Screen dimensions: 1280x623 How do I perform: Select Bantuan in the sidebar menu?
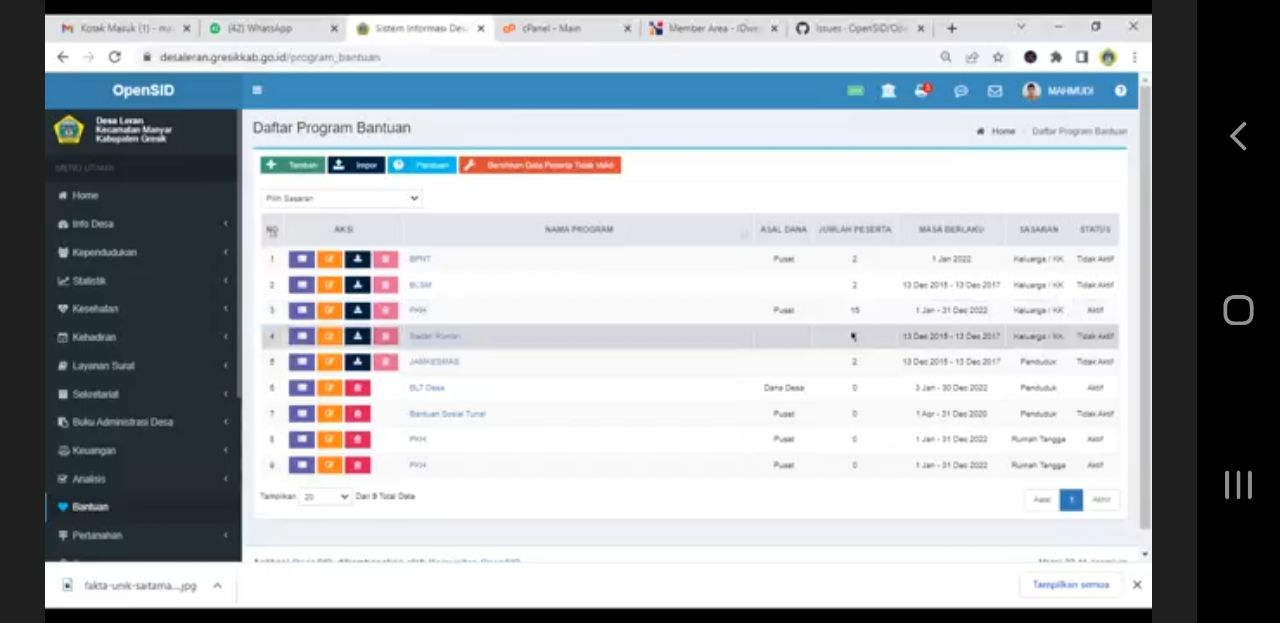(90, 506)
